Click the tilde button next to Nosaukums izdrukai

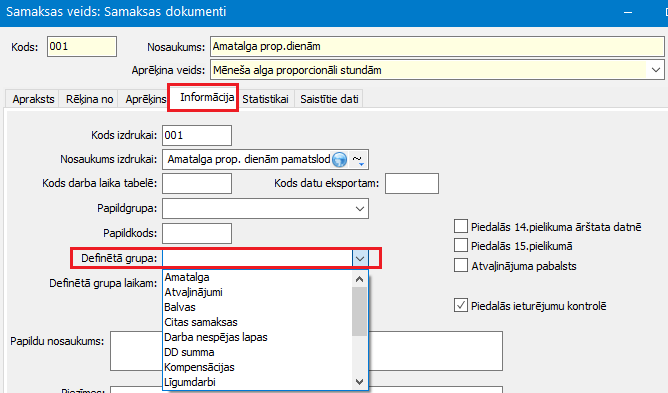(357, 160)
